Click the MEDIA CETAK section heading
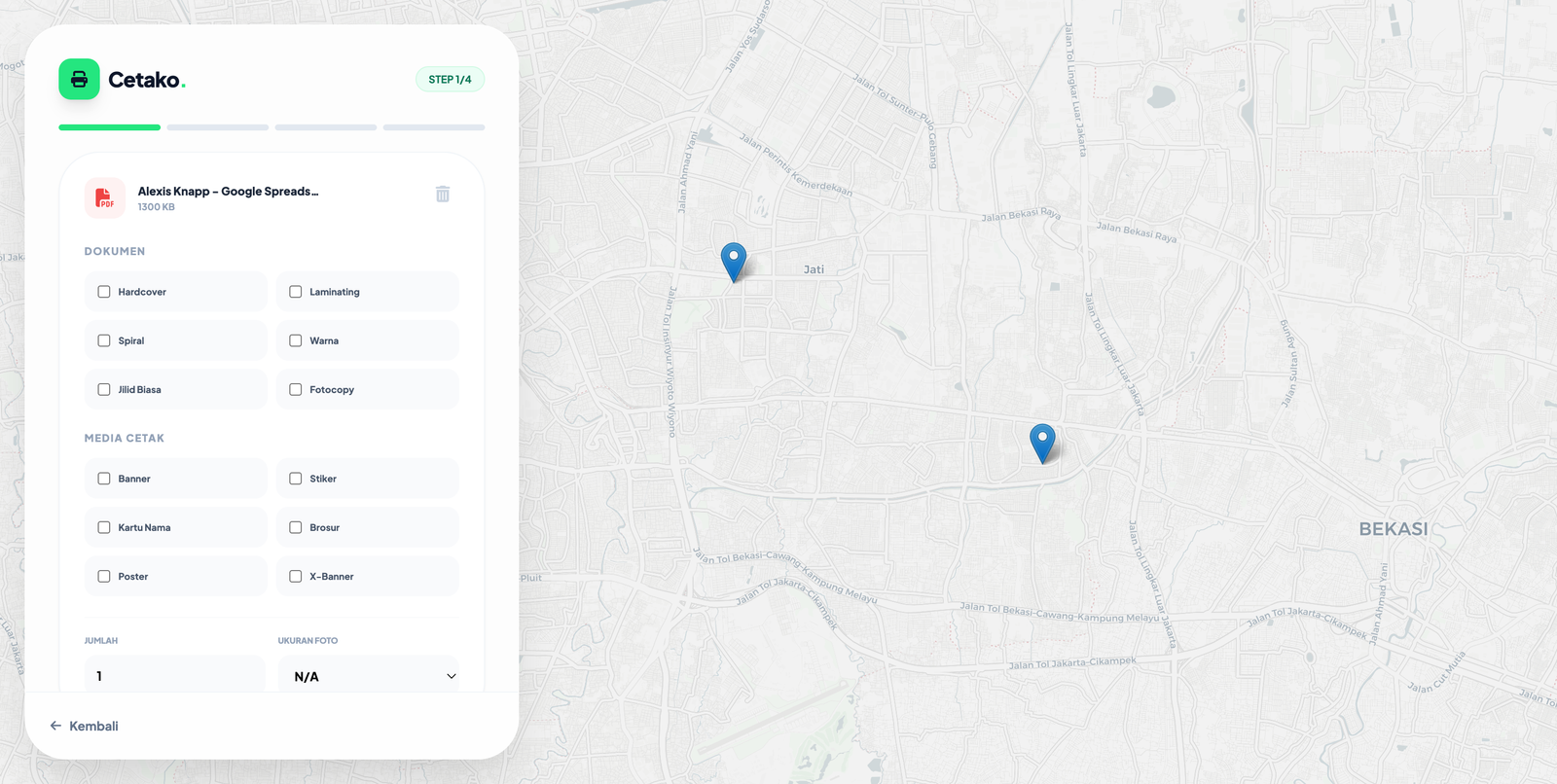The image size is (1557, 784). [x=125, y=438]
